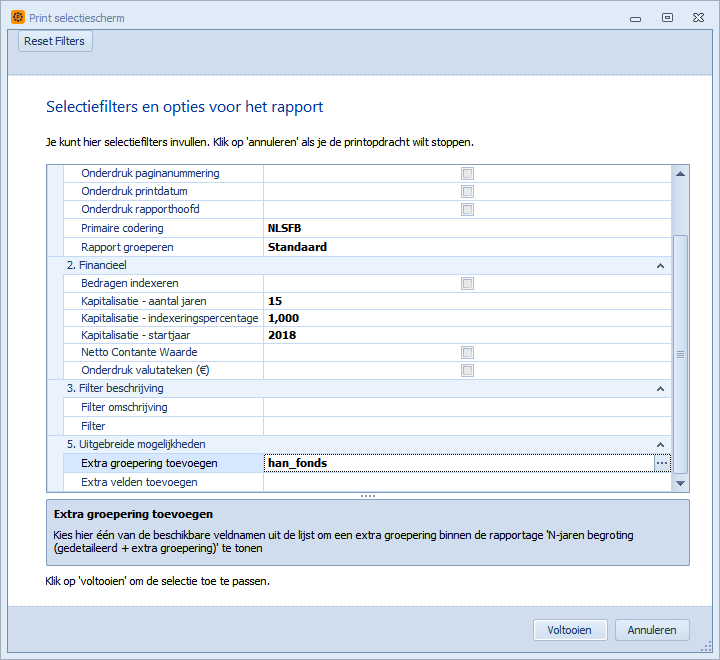Click the orange app icon in title bar

pyautogui.click(x=17, y=17)
